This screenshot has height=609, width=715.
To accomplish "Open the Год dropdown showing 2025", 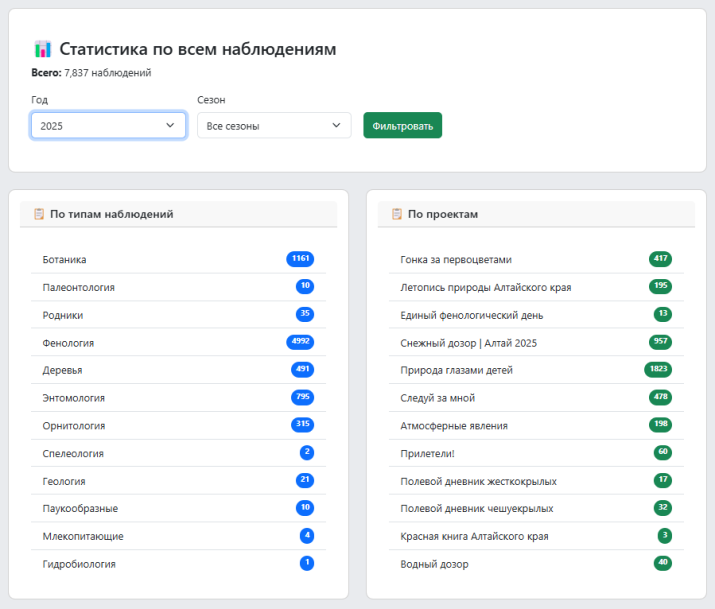I will click(x=108, y=126).
